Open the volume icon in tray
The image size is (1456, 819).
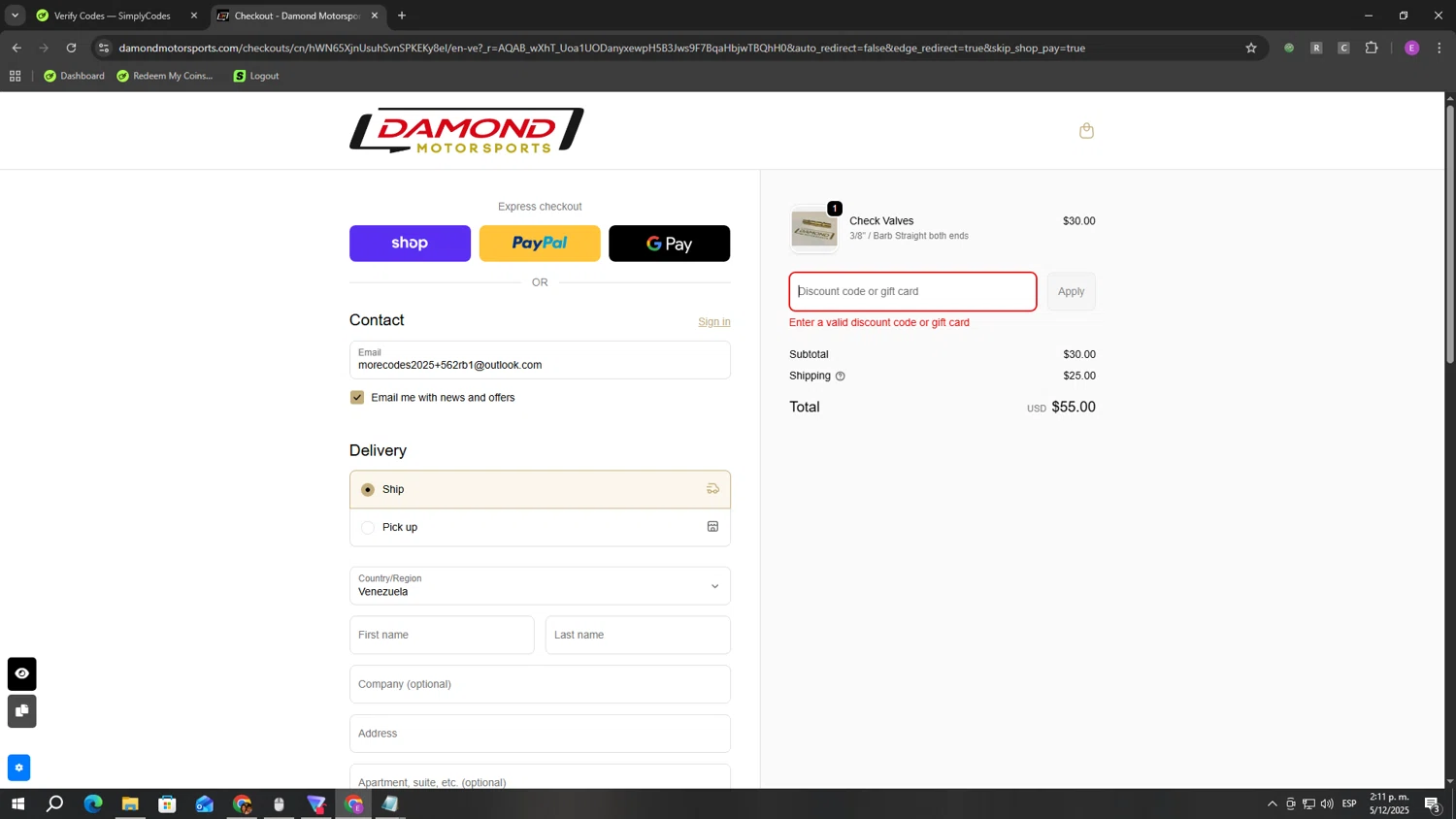(1327, 803)
